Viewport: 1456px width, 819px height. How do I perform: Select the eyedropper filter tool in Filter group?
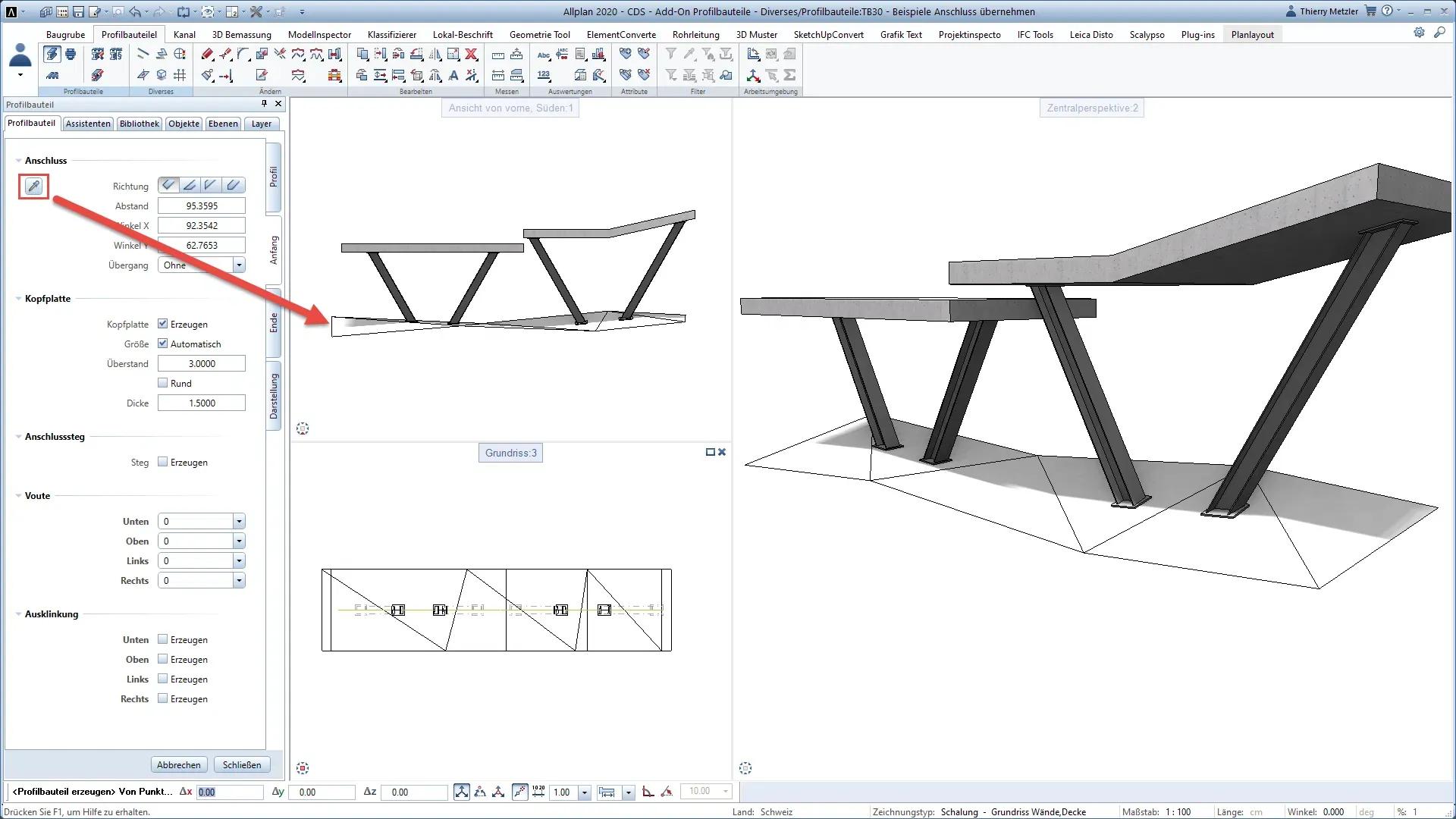[689, 55]
